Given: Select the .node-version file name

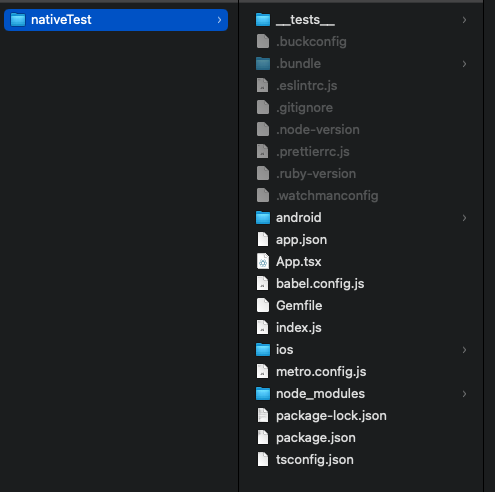Looking at the screenshot, I should tap(318, 130).
